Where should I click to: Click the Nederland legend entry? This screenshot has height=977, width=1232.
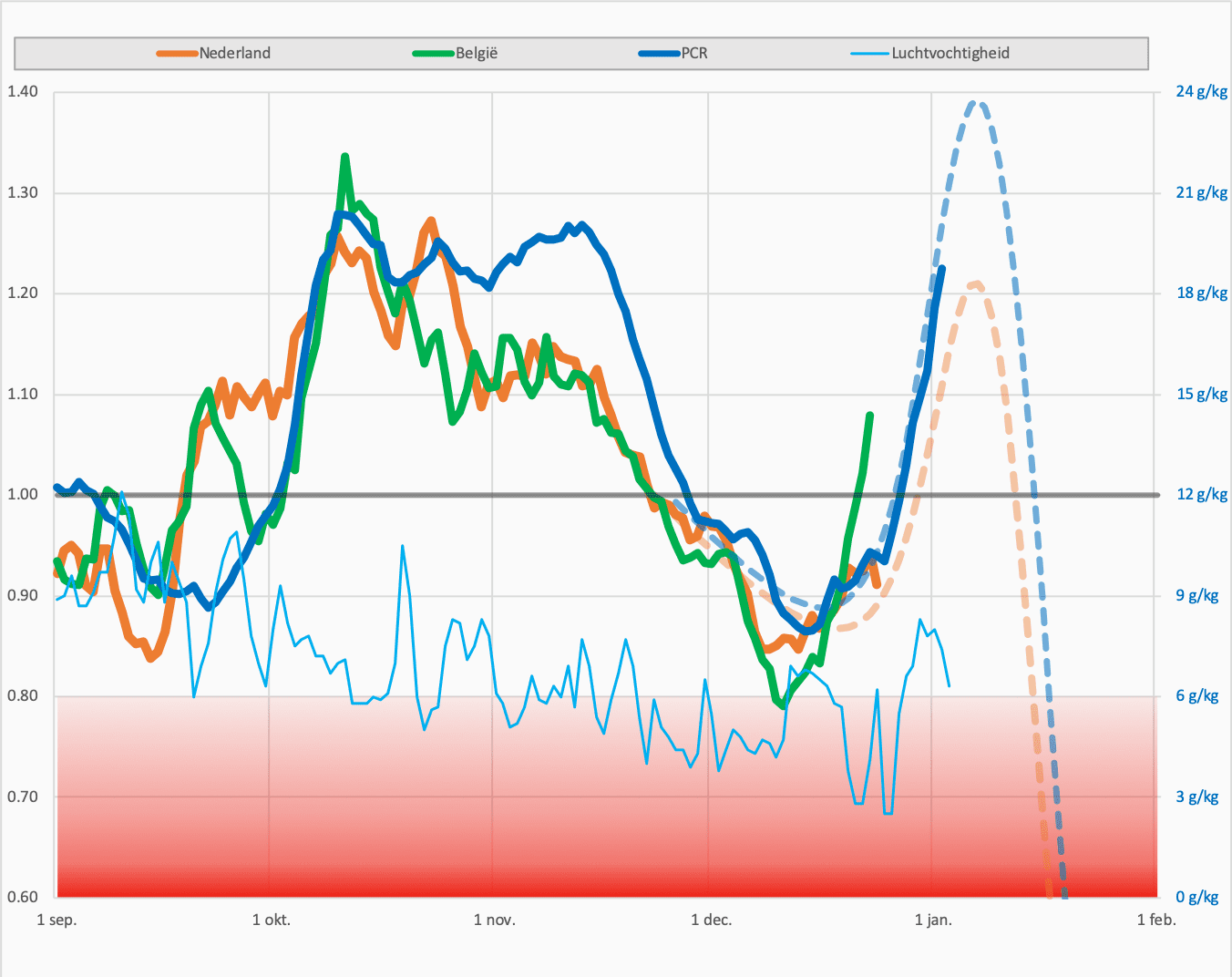coord(214,53)
